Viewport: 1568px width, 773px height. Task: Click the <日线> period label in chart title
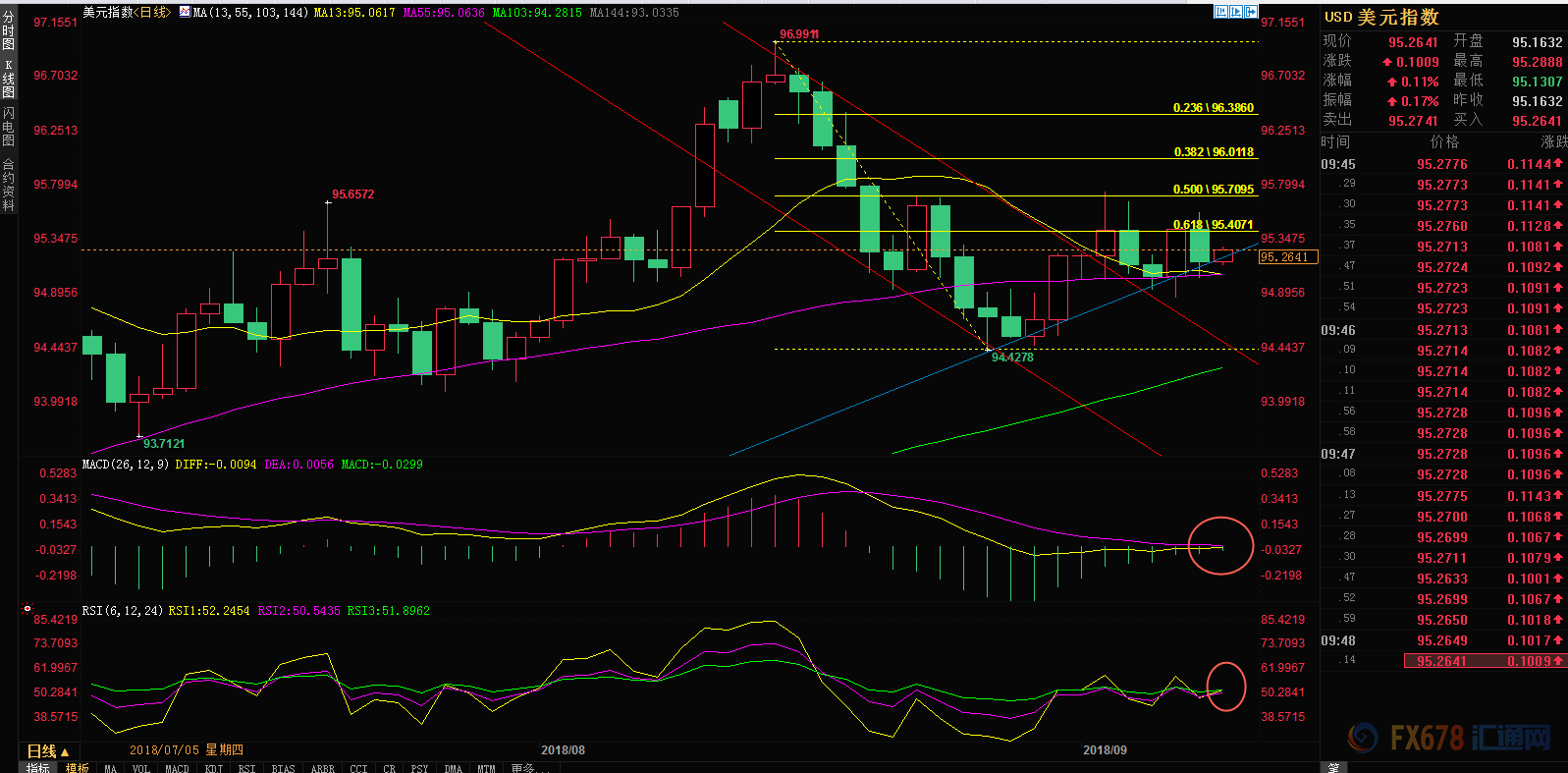(151, 12)
